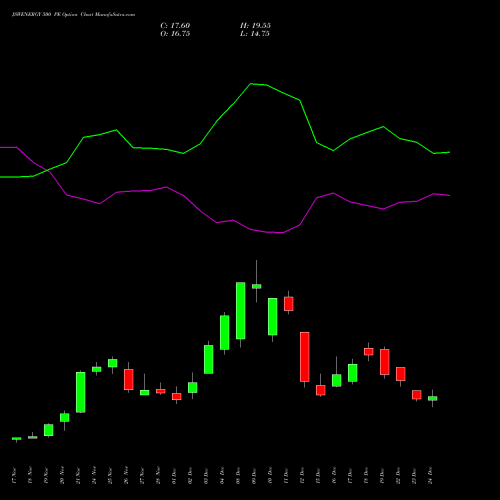Click the high value "H: 19.55"

pyautogui.click(x=255, y=26)
